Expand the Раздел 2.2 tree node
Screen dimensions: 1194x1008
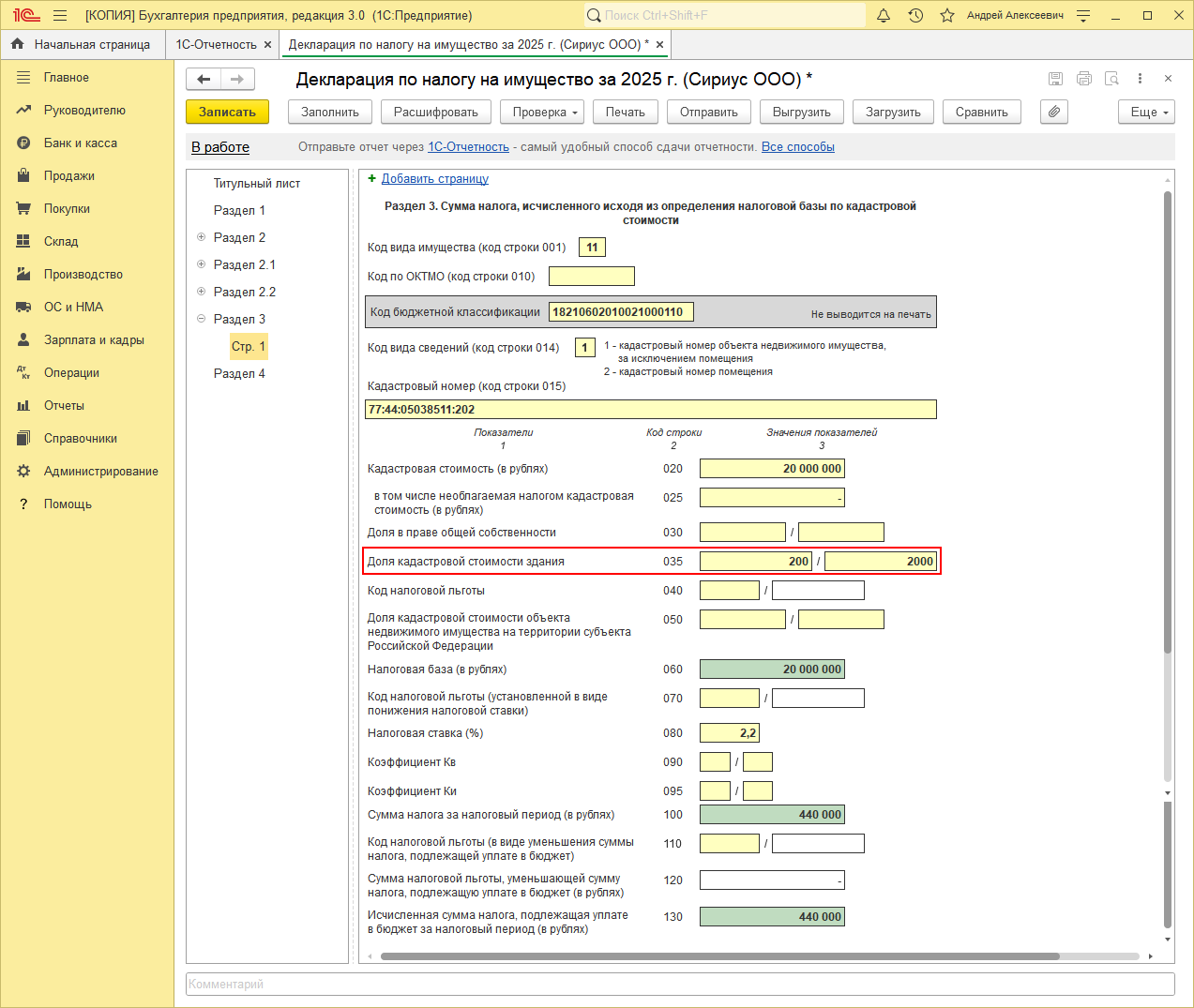[201, 292]
